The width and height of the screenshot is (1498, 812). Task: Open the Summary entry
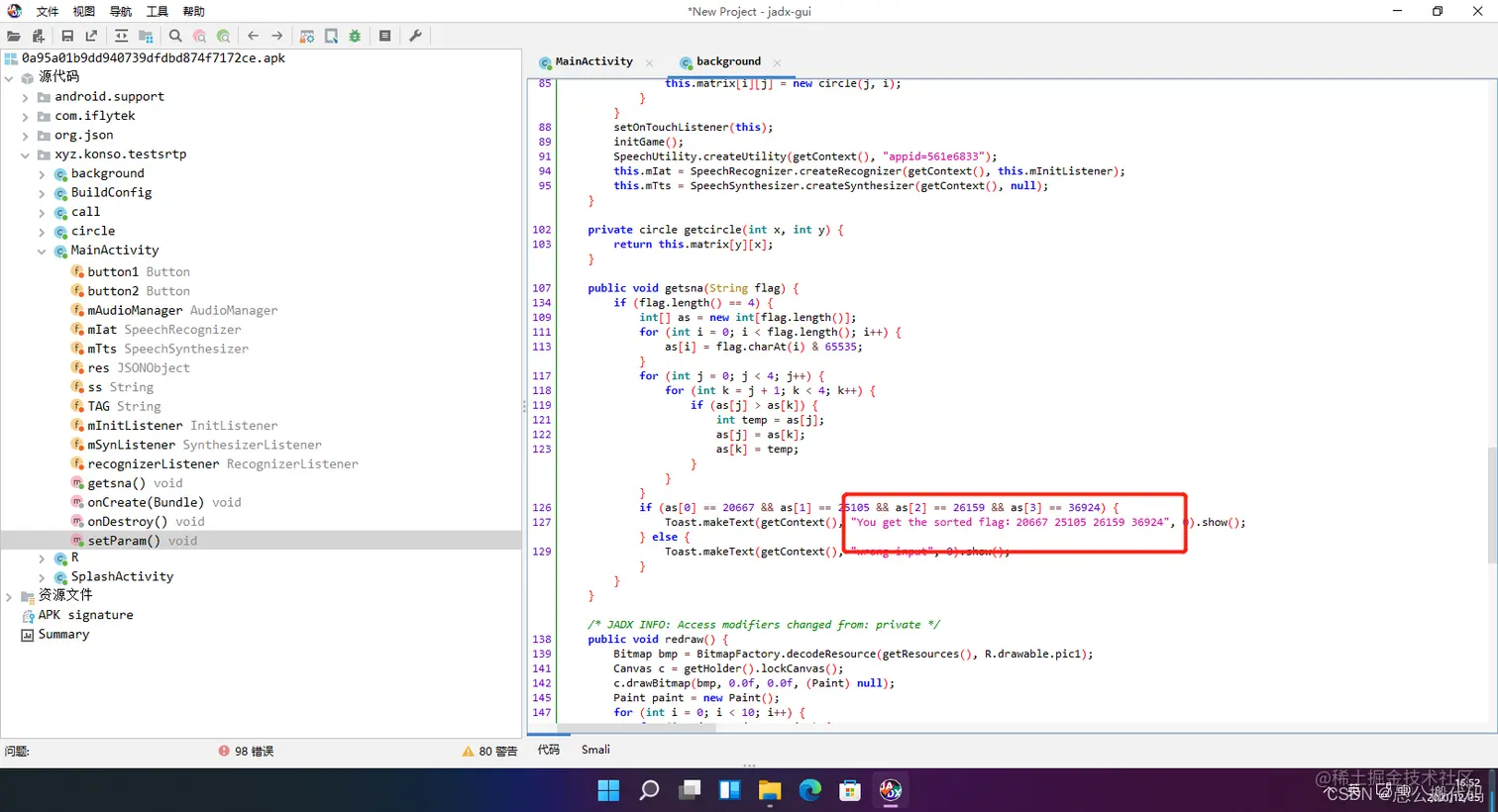click(x=63, y=634)
